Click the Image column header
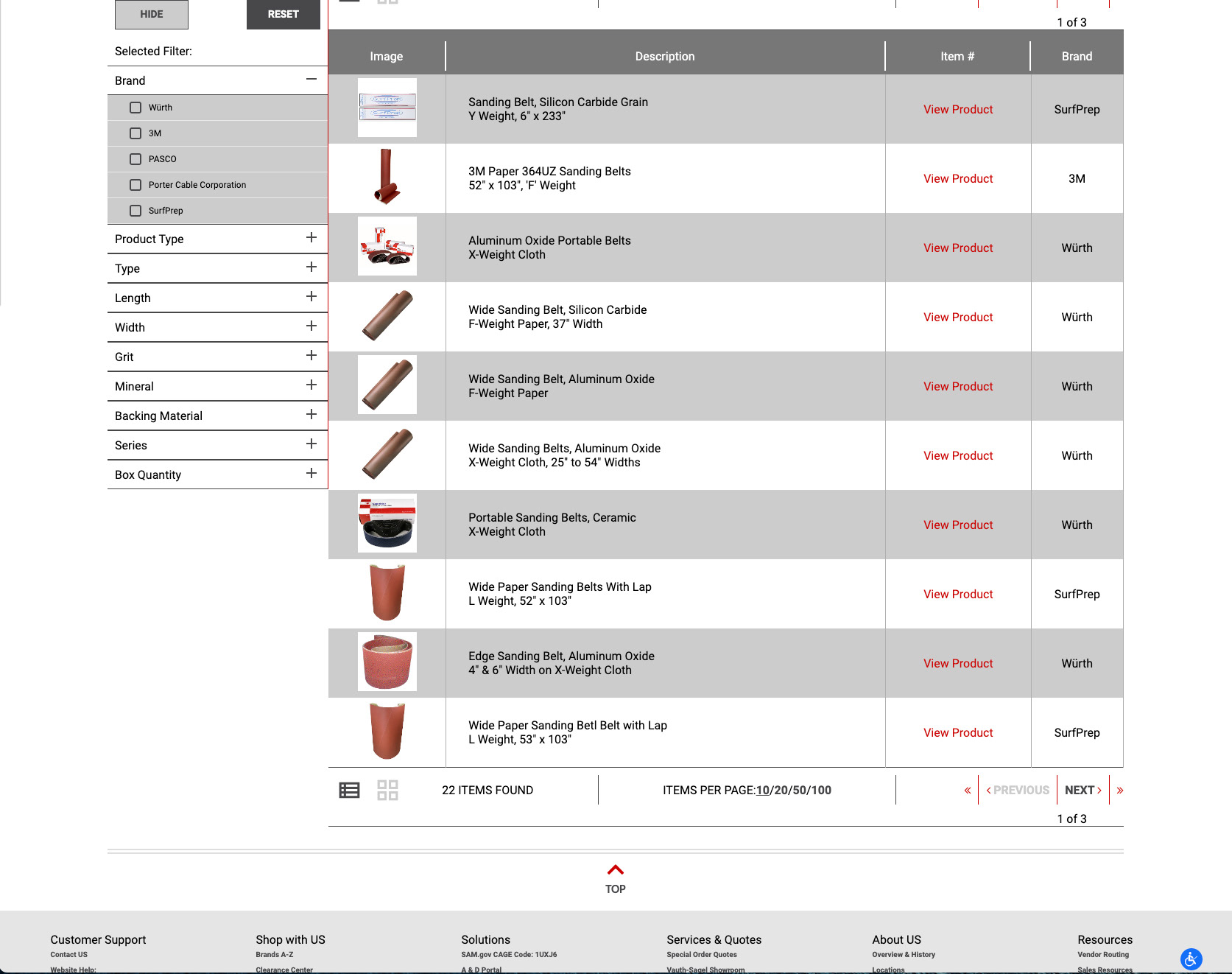The height and width of the screenshot is (974, 1232). tap(387, 56)
